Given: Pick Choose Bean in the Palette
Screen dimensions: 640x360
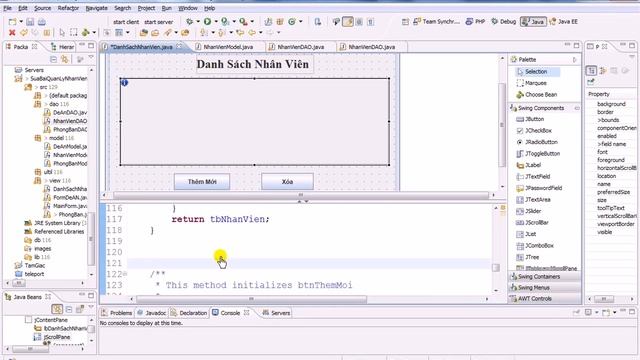Looking at the screenshot, I should 536,95.
